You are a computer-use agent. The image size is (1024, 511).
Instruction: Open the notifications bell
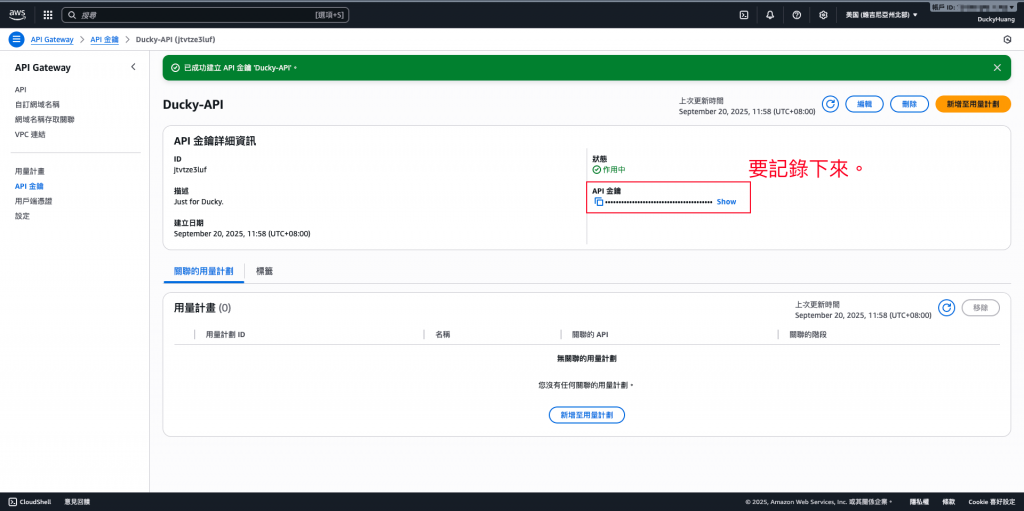[770, 15]
